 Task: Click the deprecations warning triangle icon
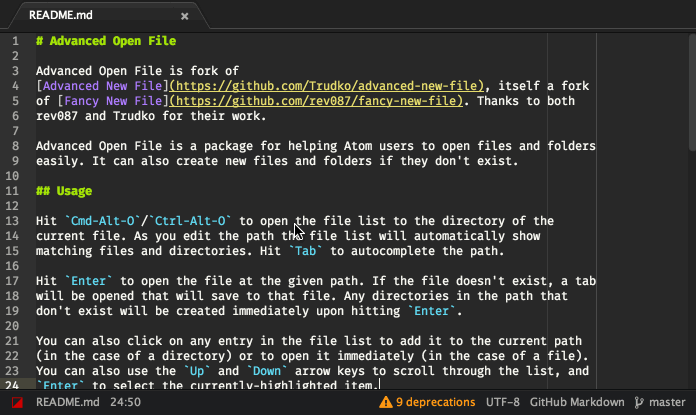(386, 402)
